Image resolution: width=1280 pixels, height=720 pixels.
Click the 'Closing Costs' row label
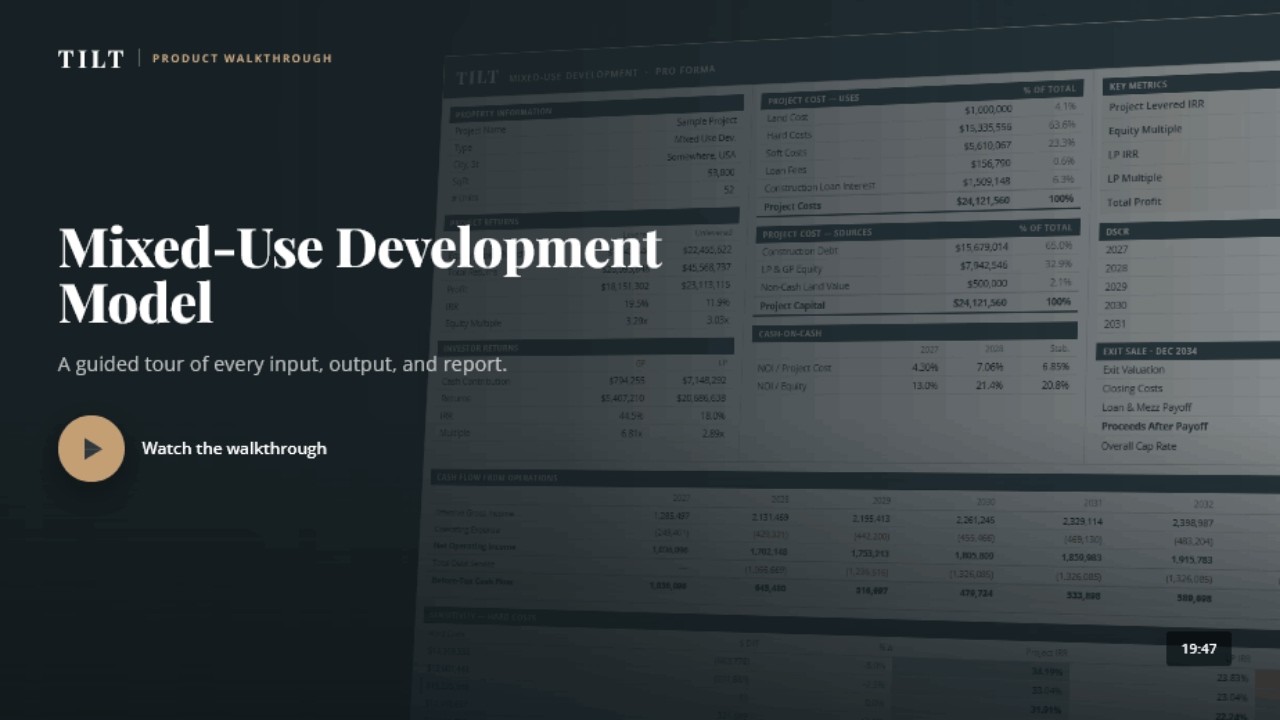[1132, 389]
